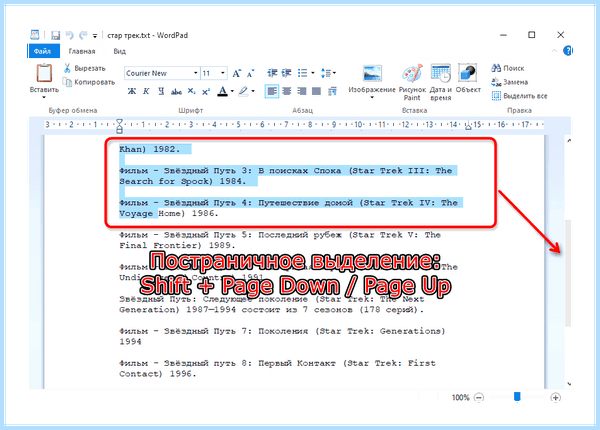Toggle italic К formatting
Viewport: 600px width, 430px height.
pos(146,91)
